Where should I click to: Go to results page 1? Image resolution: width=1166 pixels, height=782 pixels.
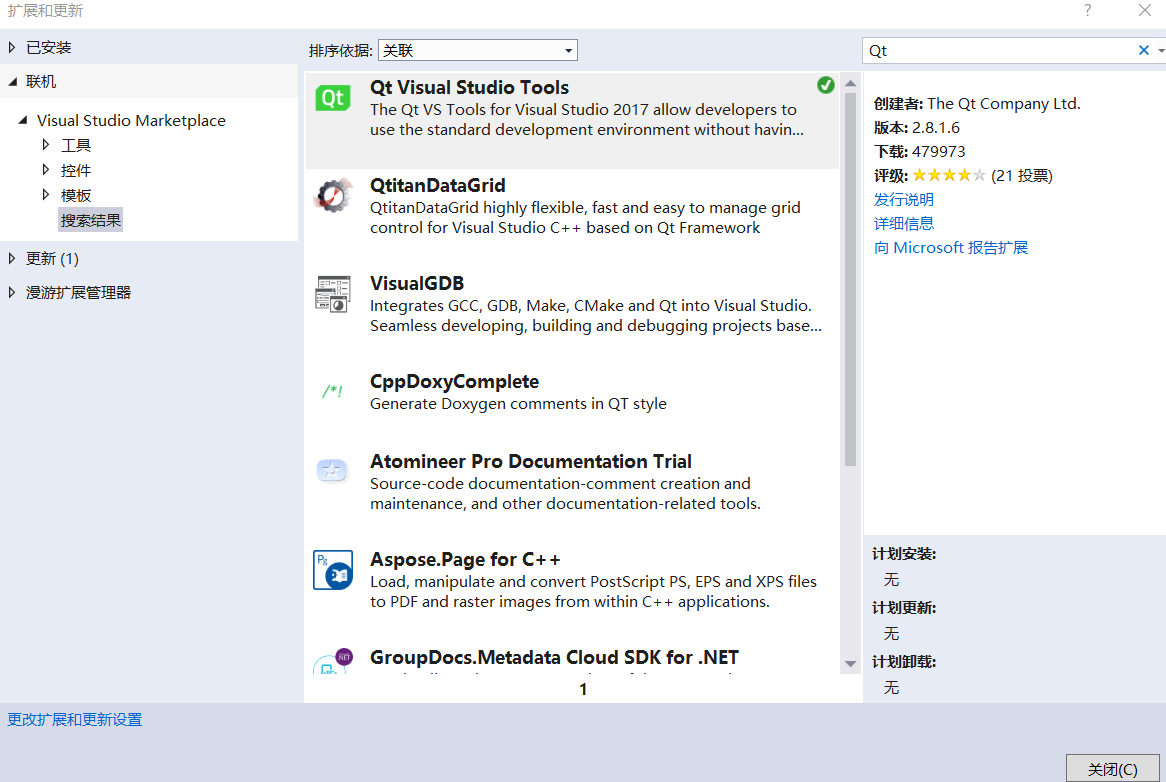click(x=583, y=689)
